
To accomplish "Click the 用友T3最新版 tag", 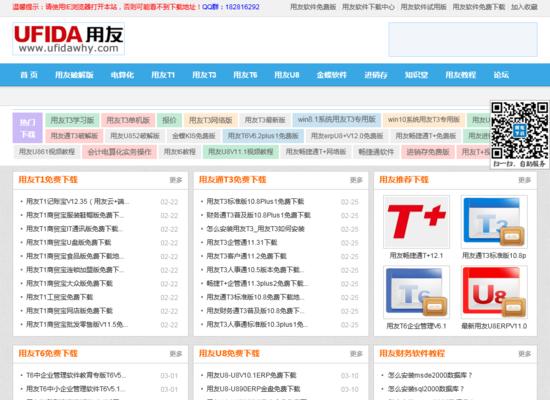I will click(265, 120).
